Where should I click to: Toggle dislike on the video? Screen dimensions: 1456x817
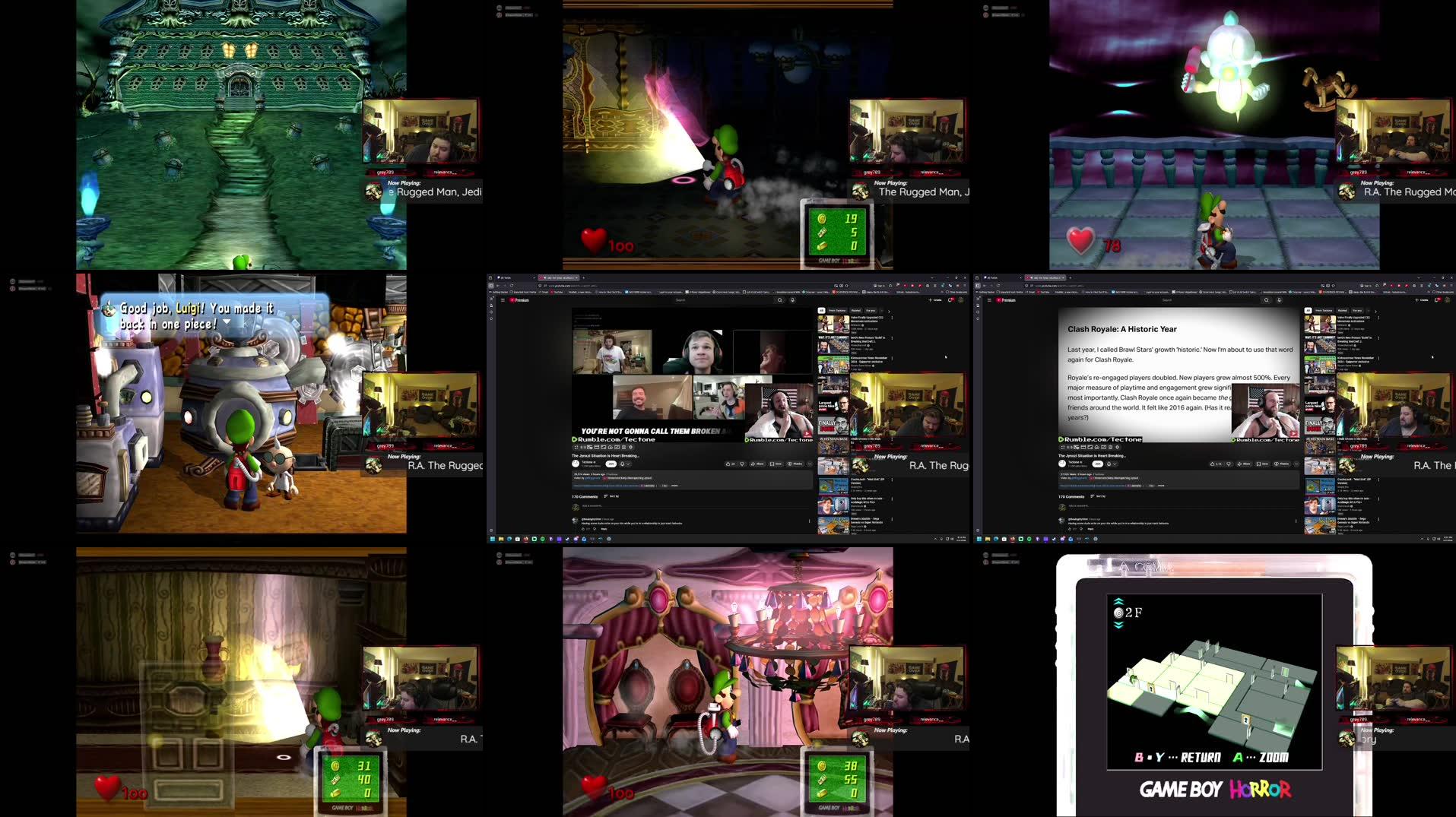(x=742, y=464)
